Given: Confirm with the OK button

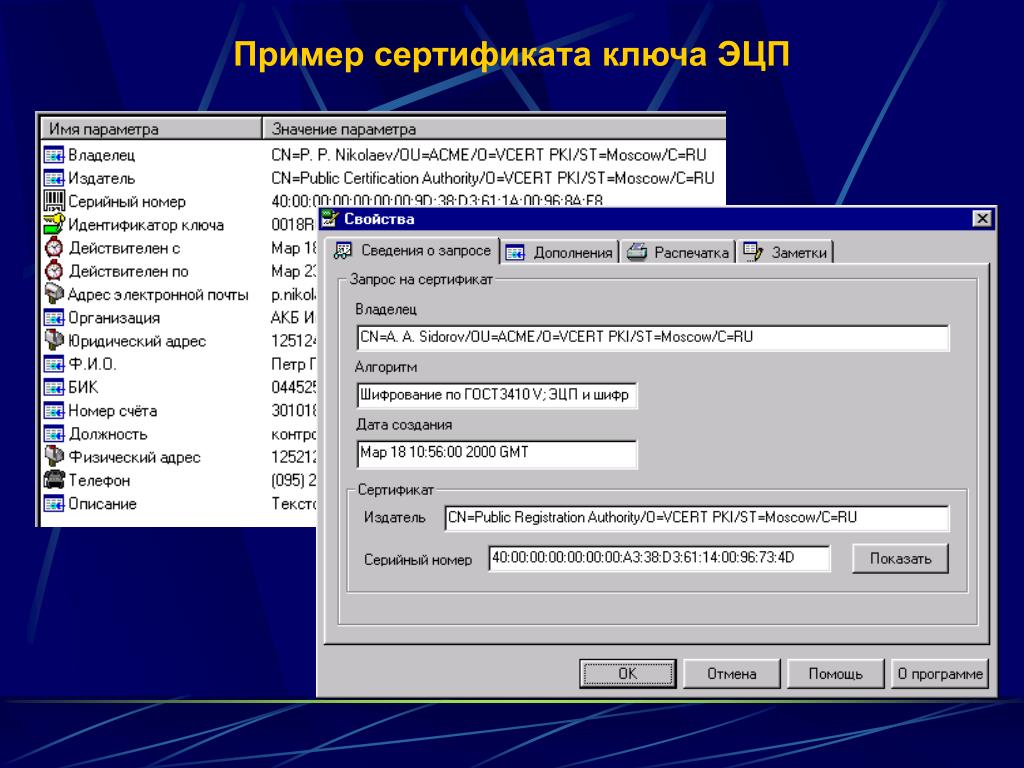Looking at the screenshot, I should click(628, 673).
